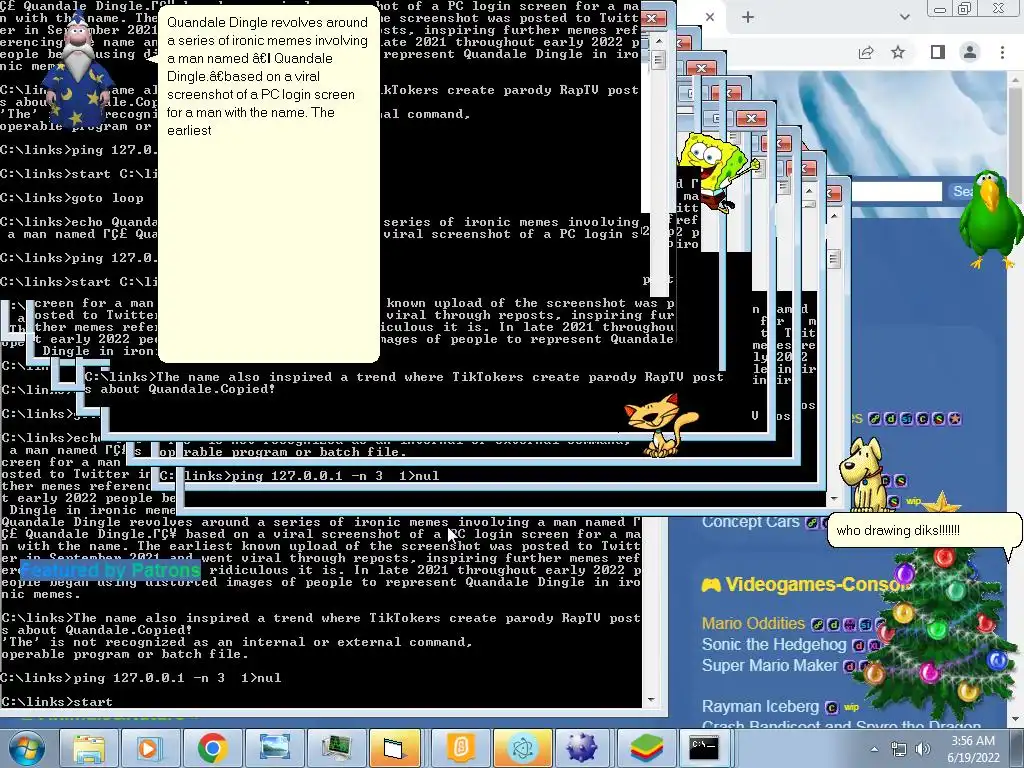Image resolution: width=1024 pixels, height=768 pixels.
Task: Open the Chrome profile avatar
Action: click(x=970, y=52)
